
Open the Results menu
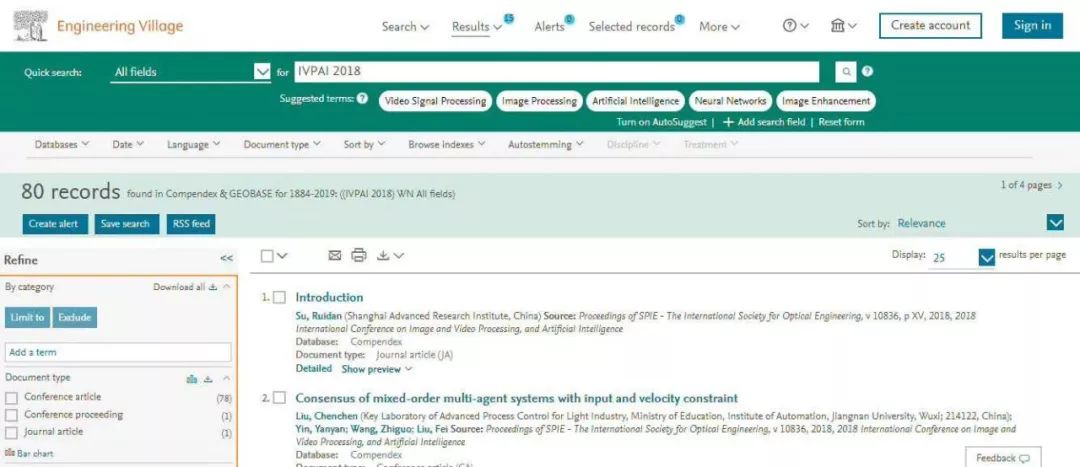[x=477, y=27]
